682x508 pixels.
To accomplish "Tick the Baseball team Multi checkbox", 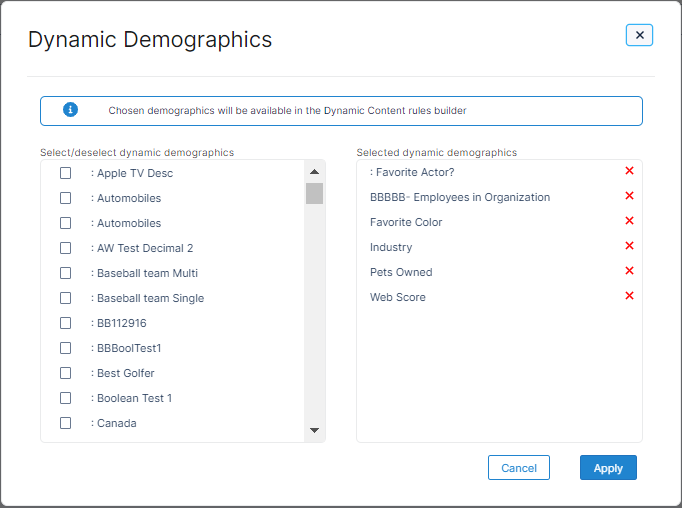I will [x=66, y=273].
